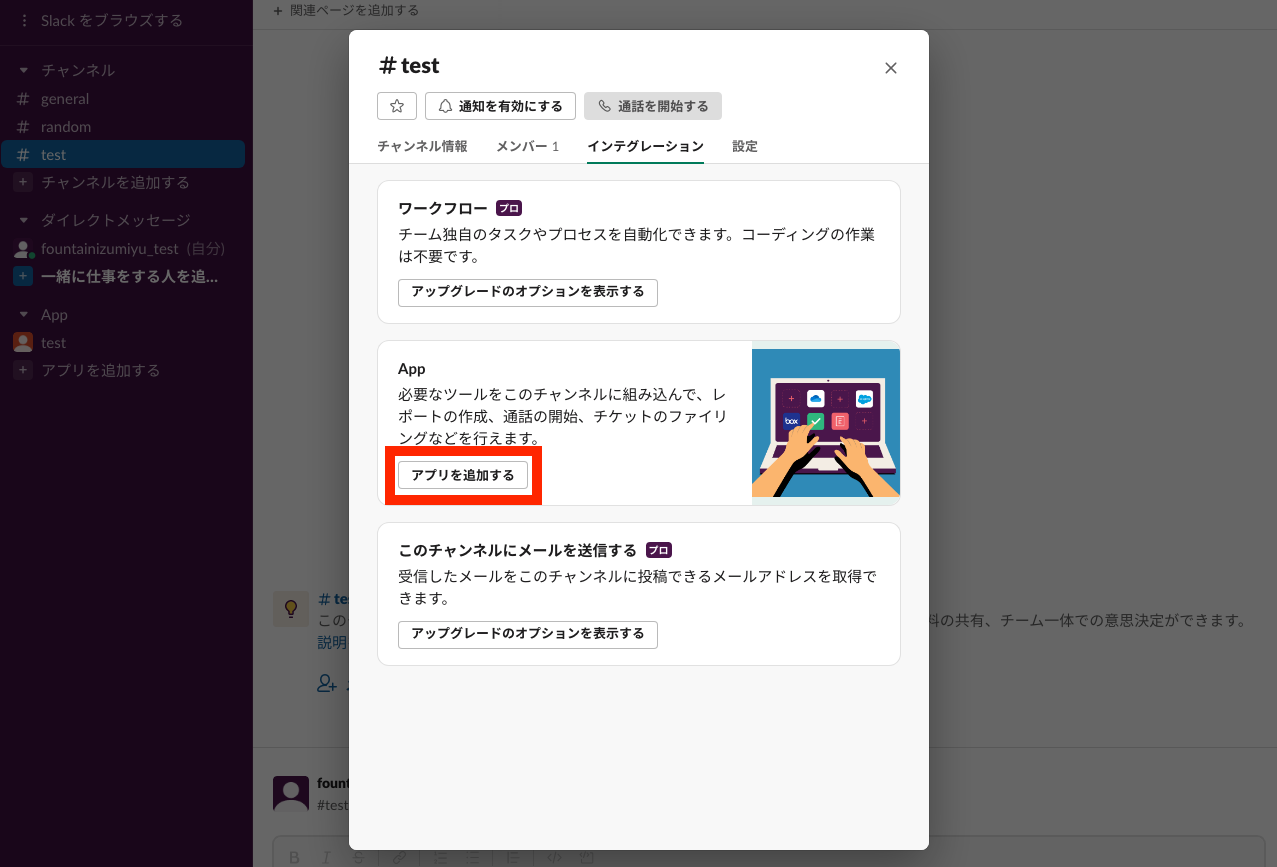Select the general channel
The image size is (1277, 867).
coord(64,99)
